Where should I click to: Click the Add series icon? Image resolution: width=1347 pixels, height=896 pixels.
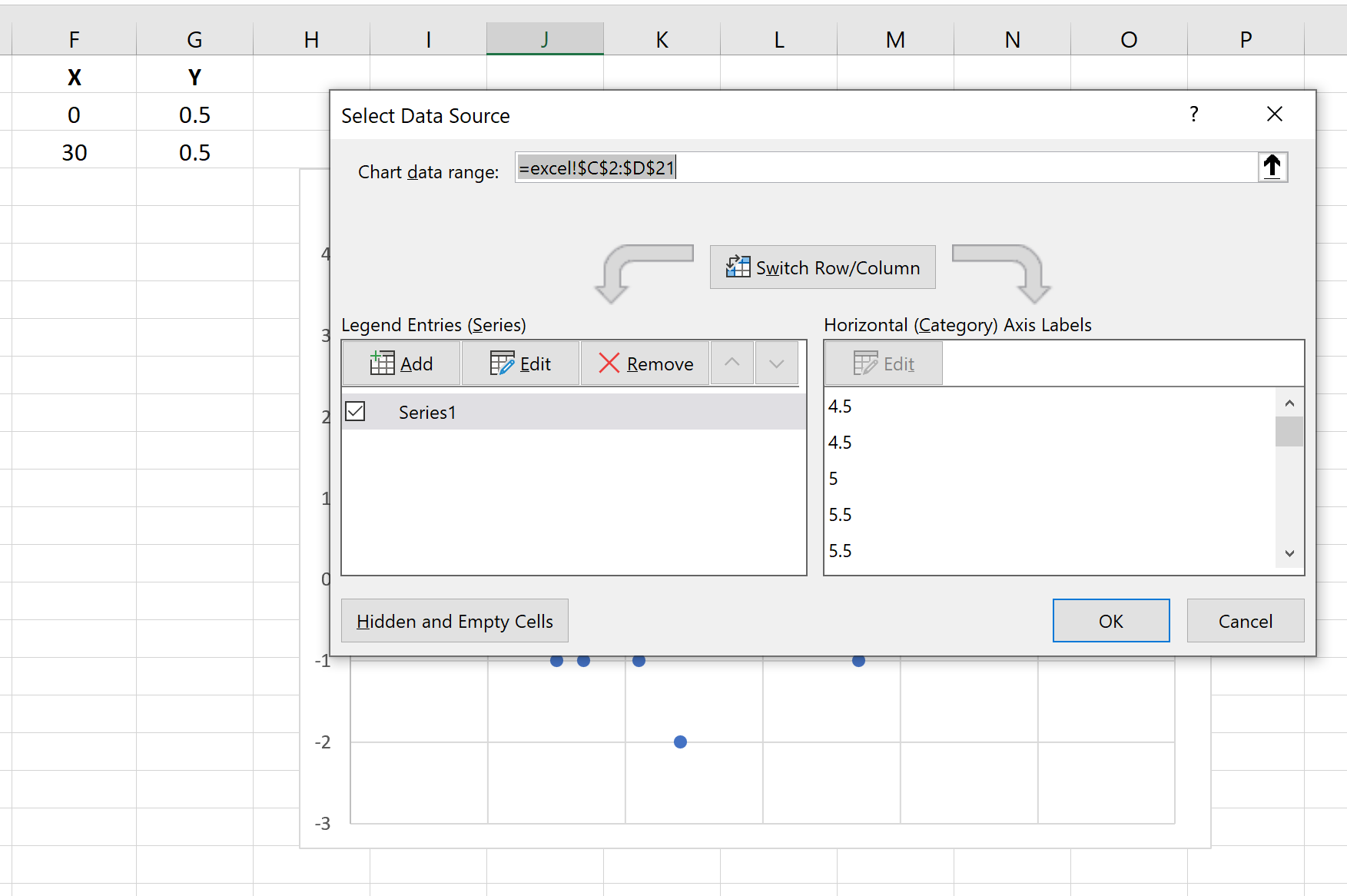[x=383, y=363]
